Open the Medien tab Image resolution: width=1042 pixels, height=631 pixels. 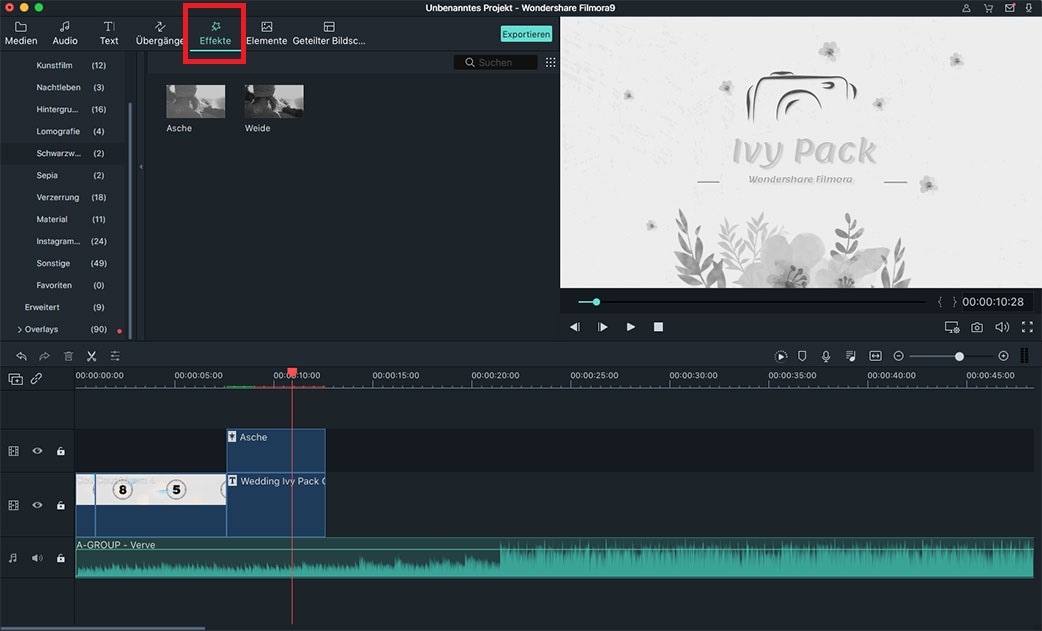tap(21, 33)
